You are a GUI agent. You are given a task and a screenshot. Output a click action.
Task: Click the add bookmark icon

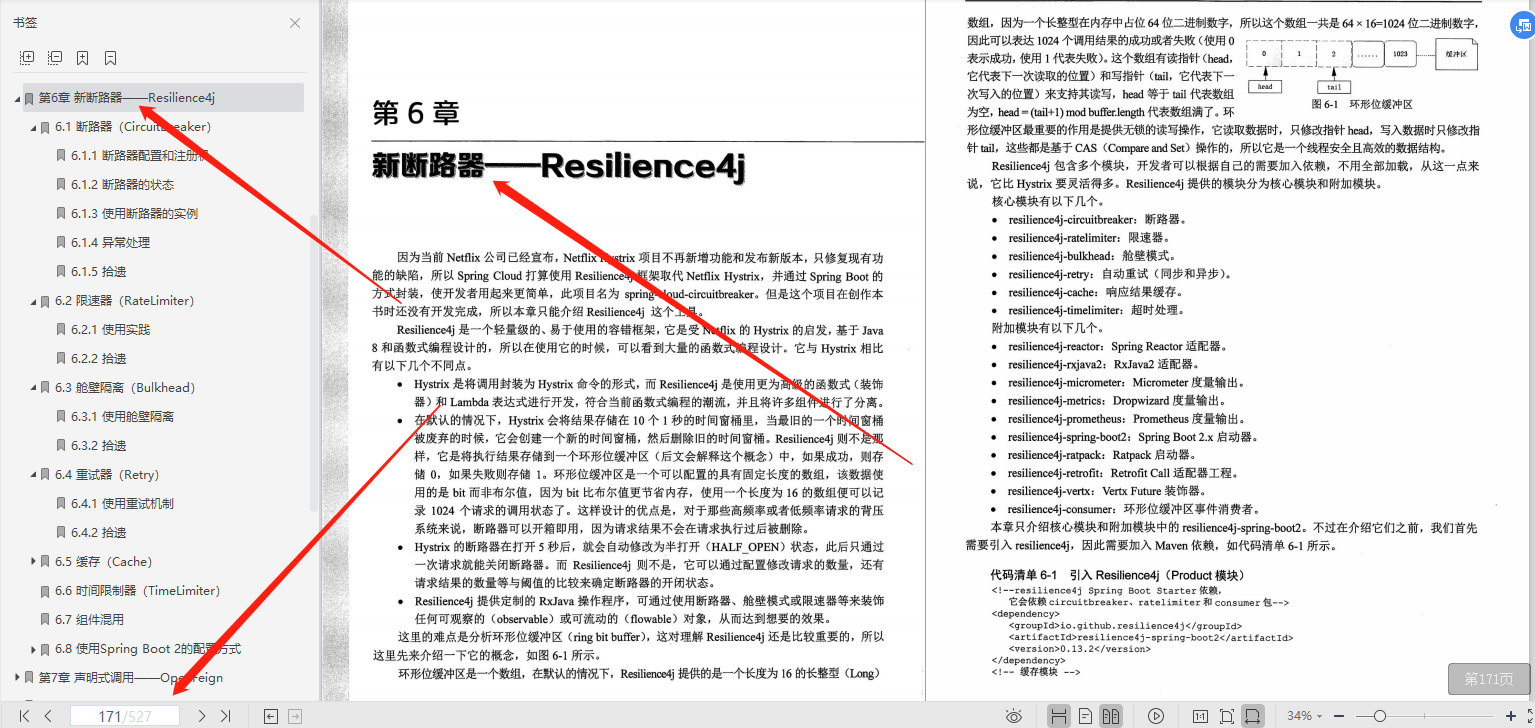click(83, 58)
